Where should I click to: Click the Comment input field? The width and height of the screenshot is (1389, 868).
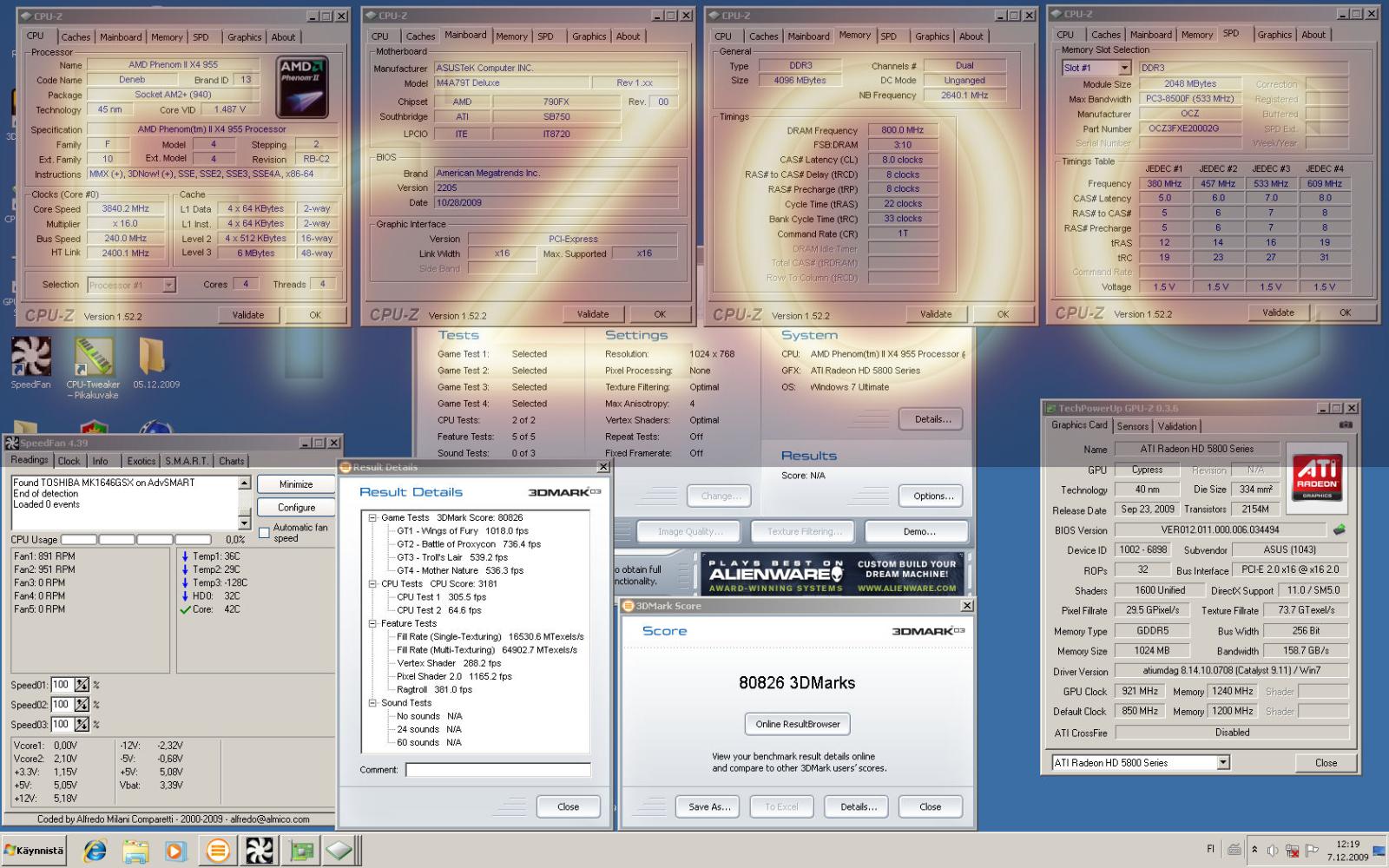(x=497, y=770)
